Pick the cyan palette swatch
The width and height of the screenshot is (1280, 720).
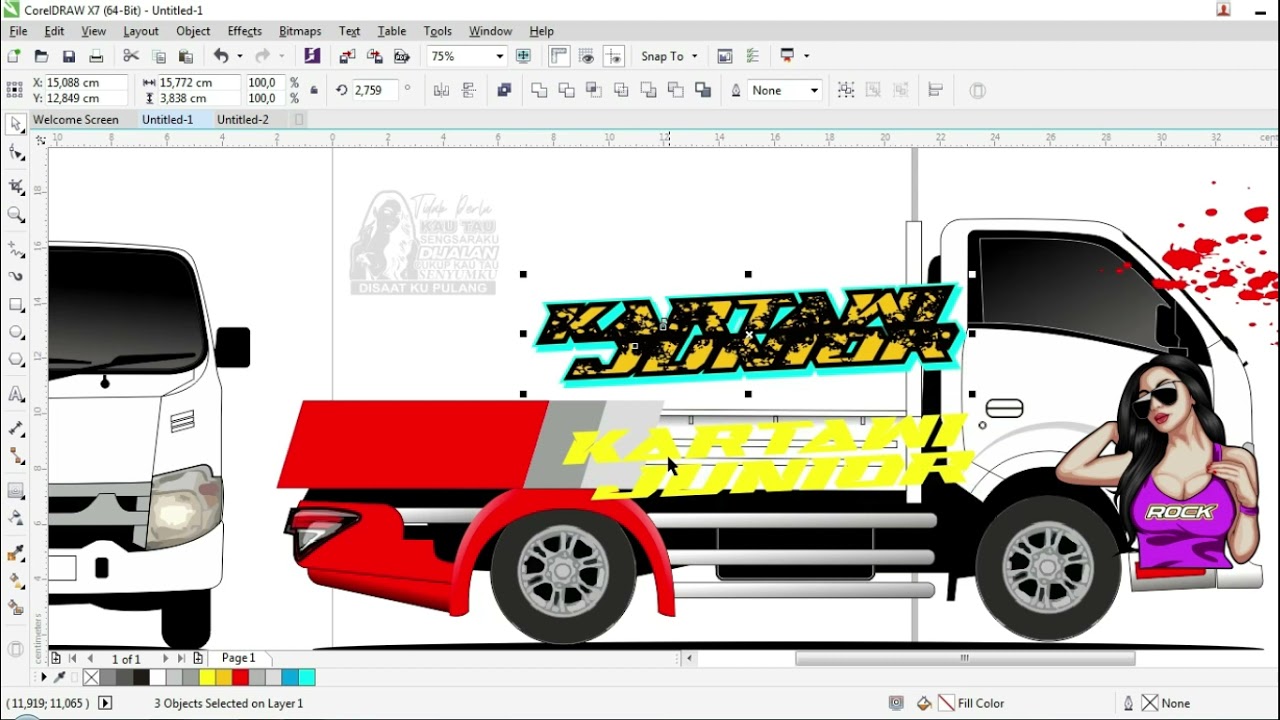pyautogui.click(x=307, y=678)
